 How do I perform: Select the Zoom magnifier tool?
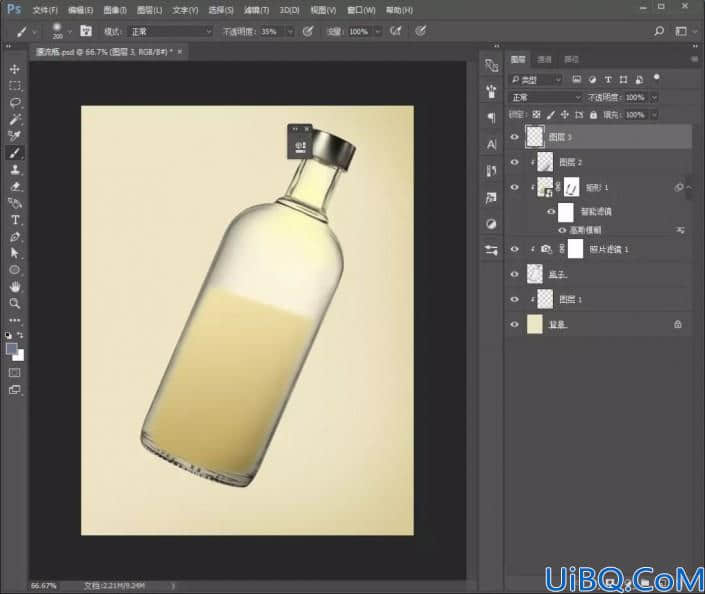(14, 303)
